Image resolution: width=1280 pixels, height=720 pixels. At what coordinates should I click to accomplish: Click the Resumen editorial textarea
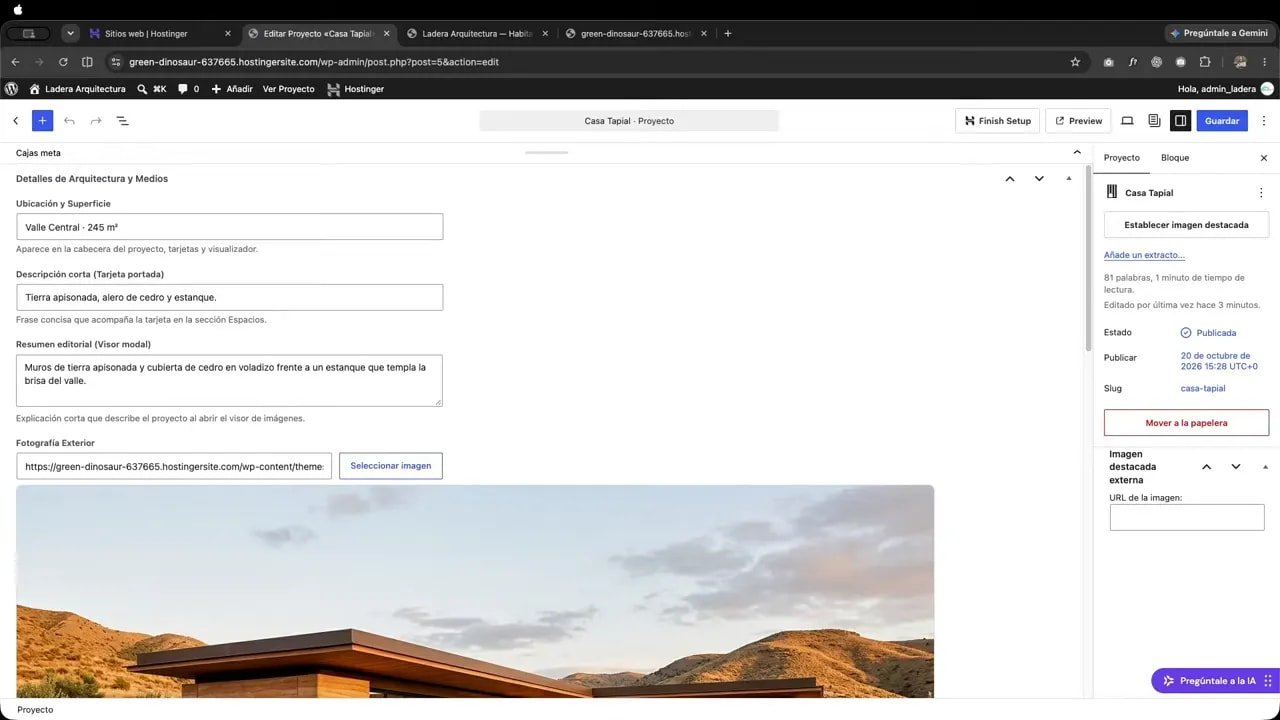[229, 380]
